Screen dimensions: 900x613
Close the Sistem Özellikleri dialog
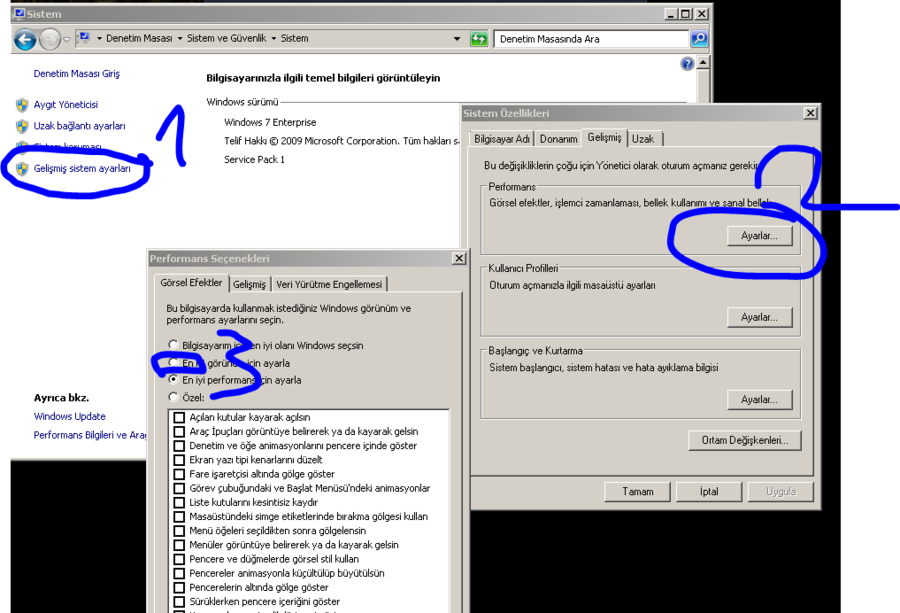click(810, 113)
